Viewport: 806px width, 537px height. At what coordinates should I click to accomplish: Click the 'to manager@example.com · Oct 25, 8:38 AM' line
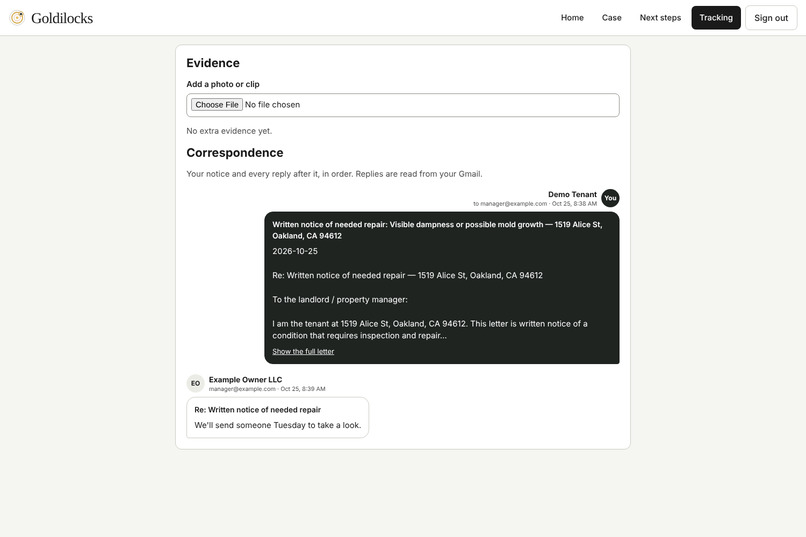tap(535, 203)
